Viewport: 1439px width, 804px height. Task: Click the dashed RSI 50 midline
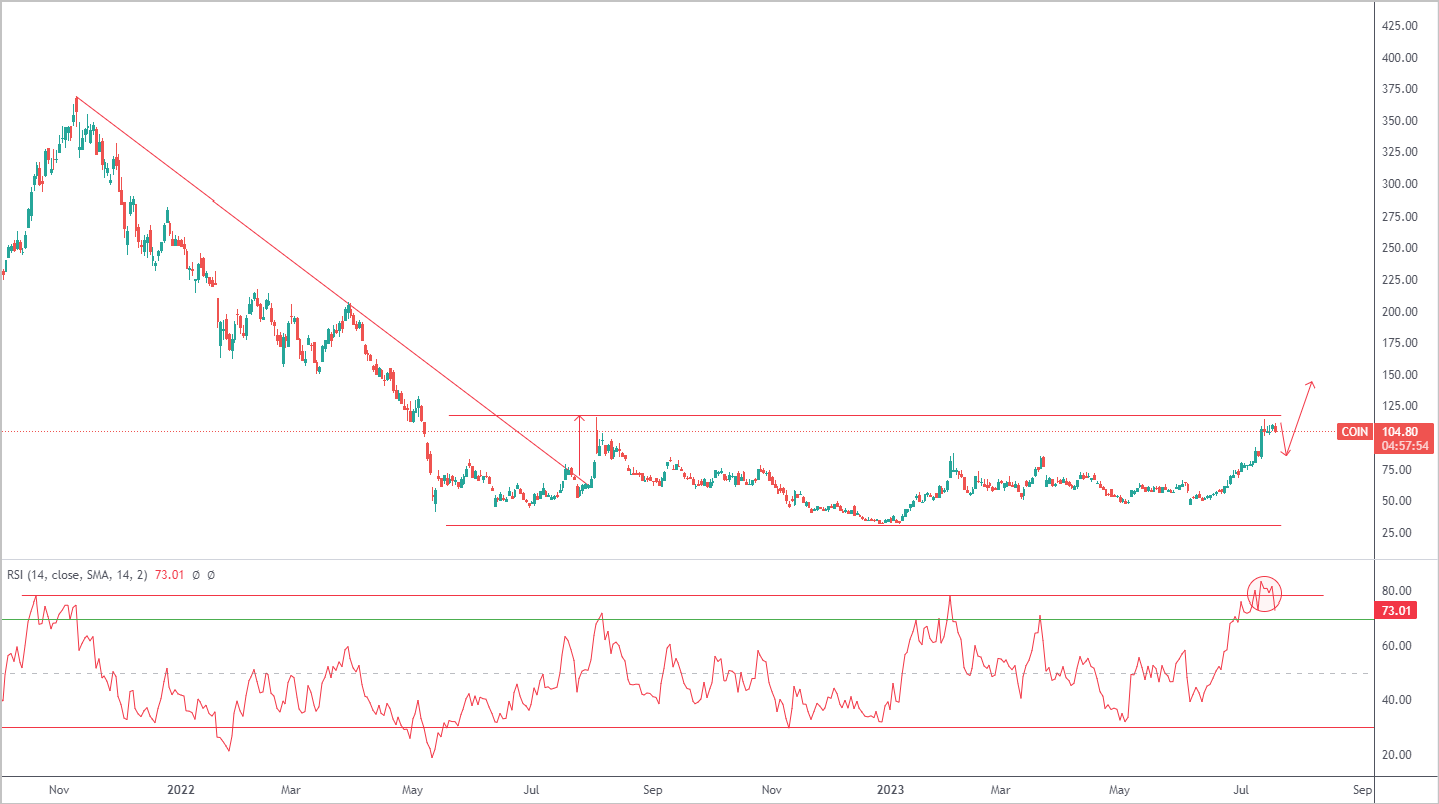pos(684,673)
